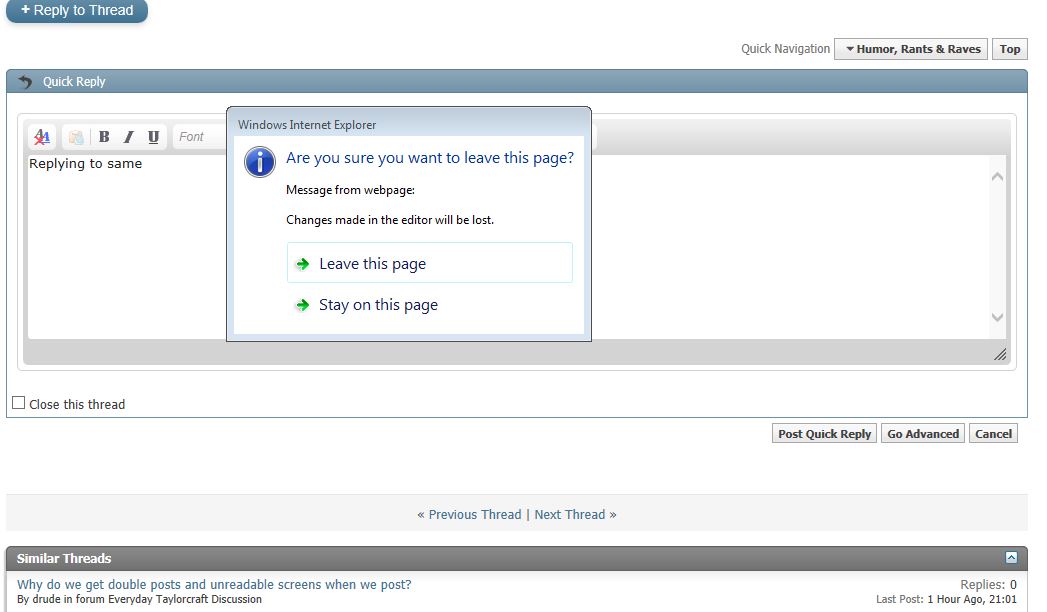This screenshot has width=1047, height=612.
Task: Enable the Close this thread checkbox
Action: tap(19, 403)
